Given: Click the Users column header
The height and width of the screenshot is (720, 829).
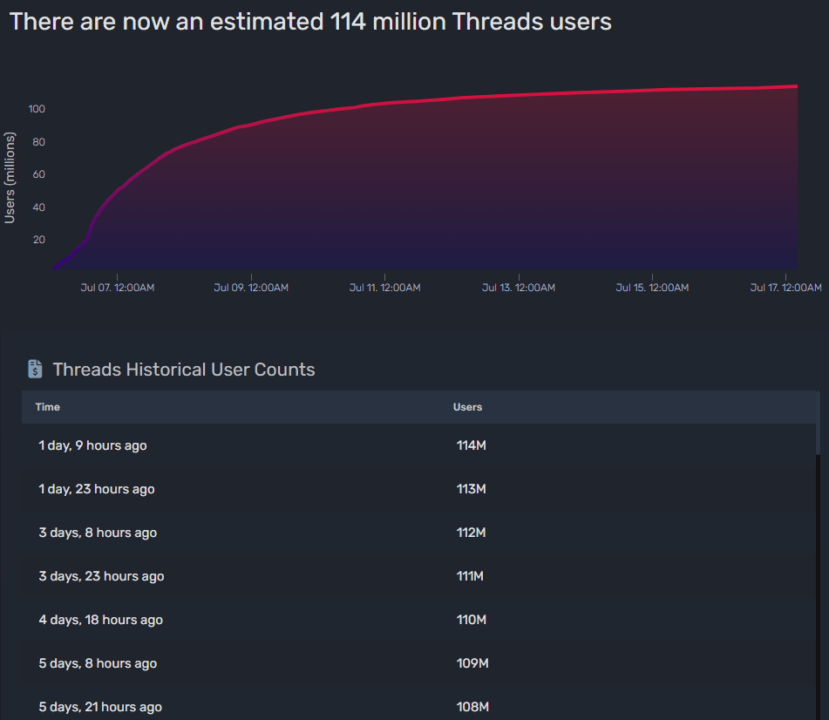Looking at the screenshot, I should coord(467,407).
